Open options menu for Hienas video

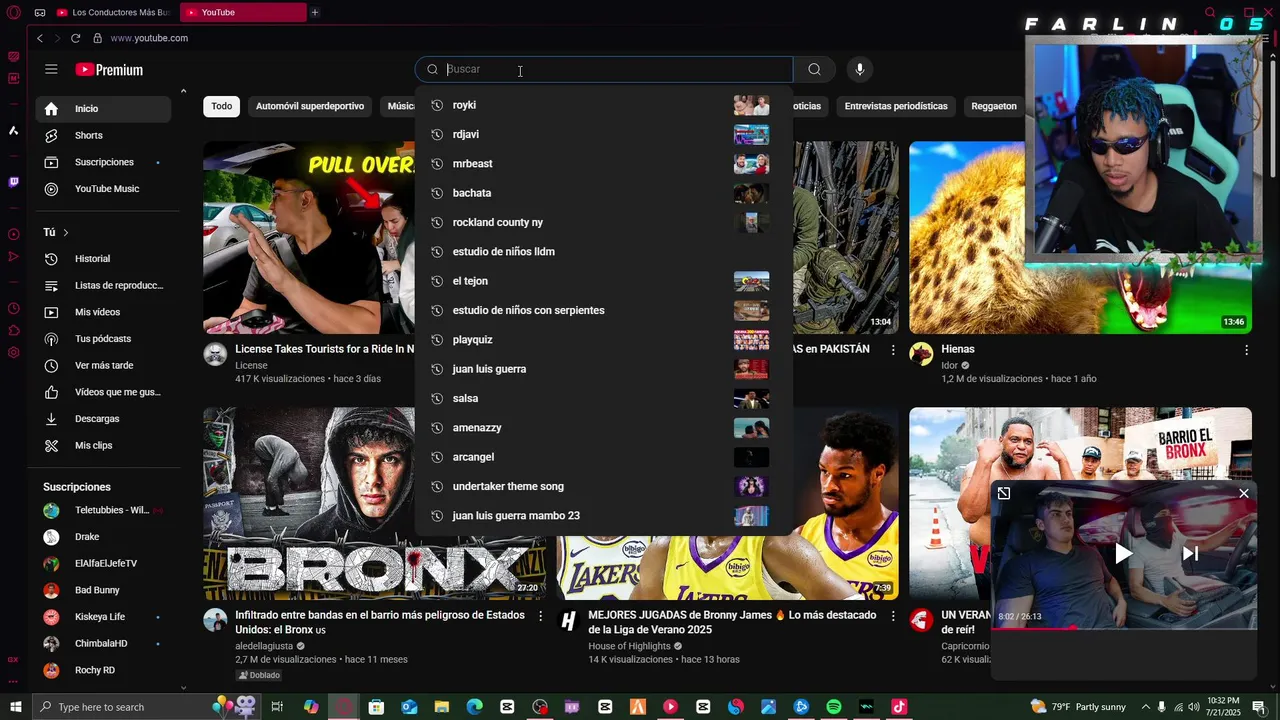point(1246,350)
